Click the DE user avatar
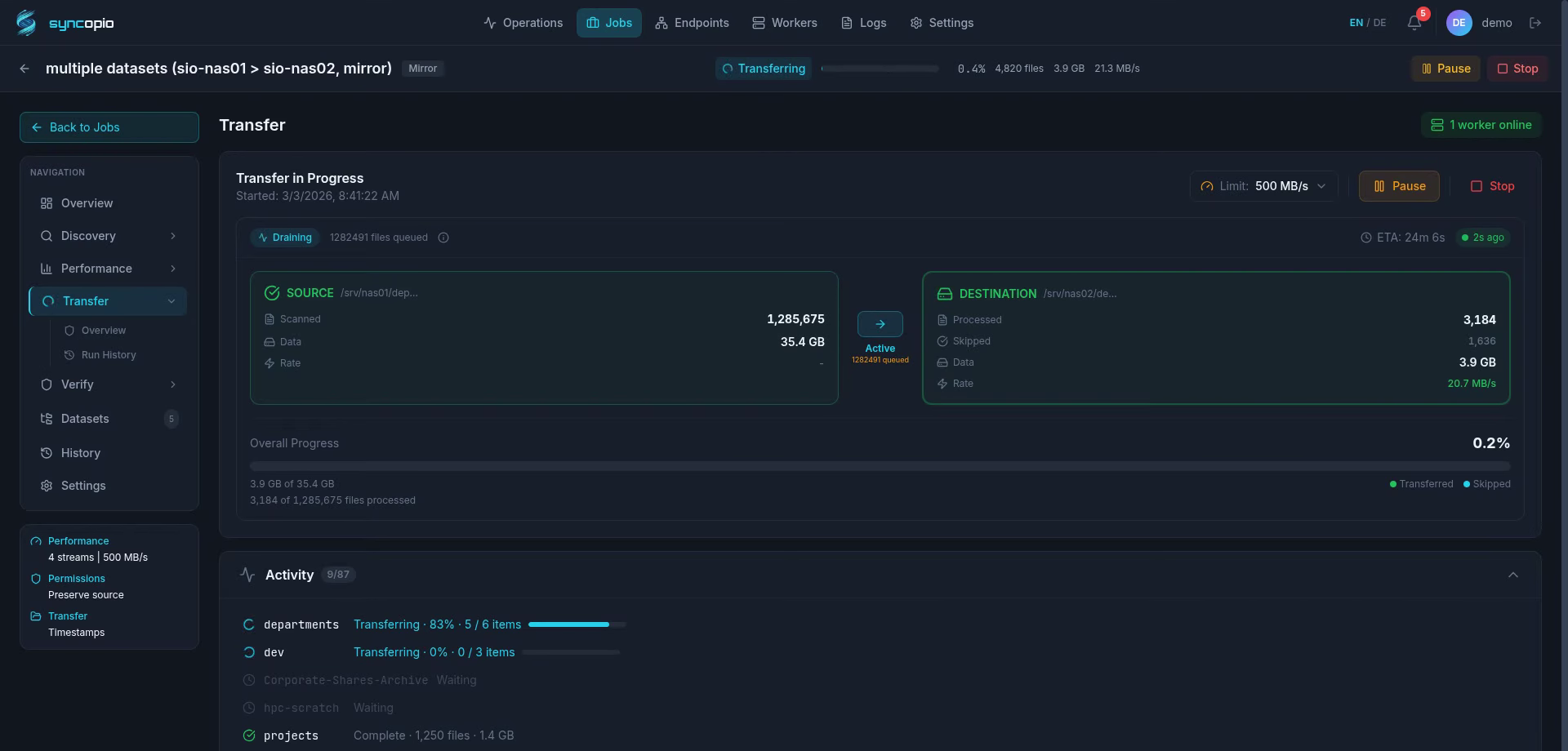1568x751 pixels. click(1459, 23)
